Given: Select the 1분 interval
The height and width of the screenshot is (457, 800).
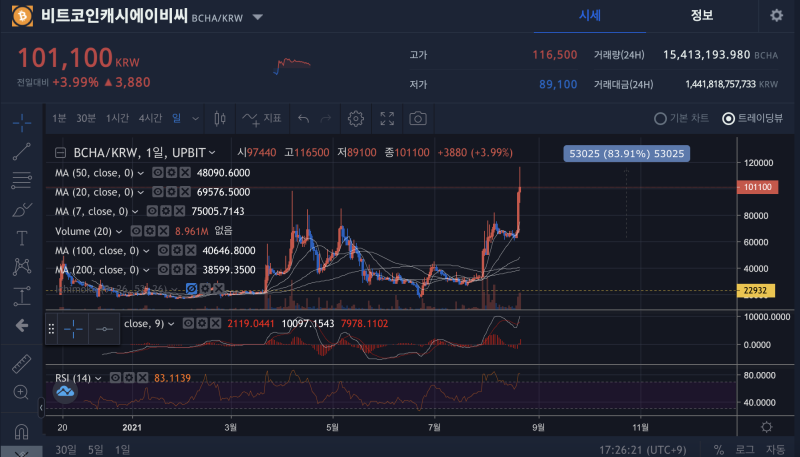Looking at the screenshot, I should [x=59, y=118].
